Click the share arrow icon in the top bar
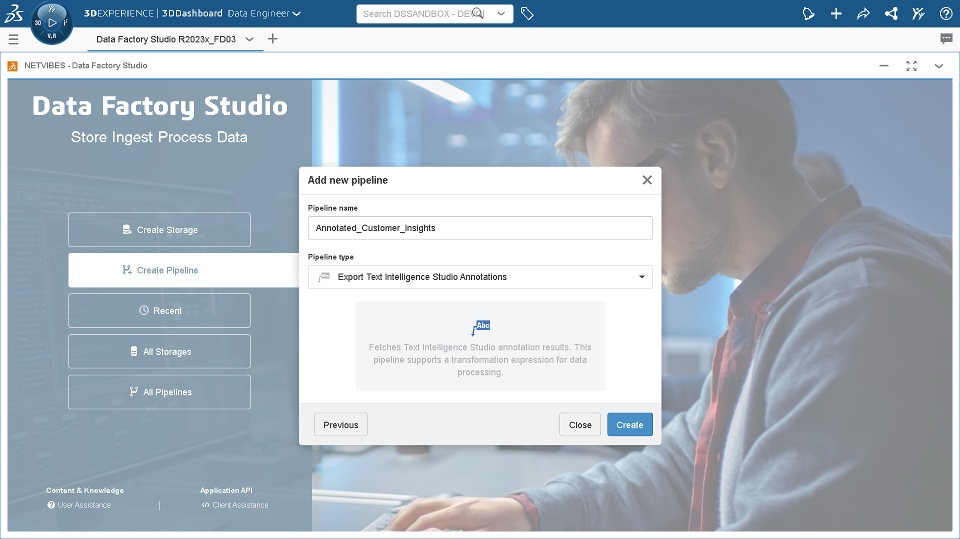Image resolution: width=960 pixels, height=539 pixels. click(x=863, y=13)
